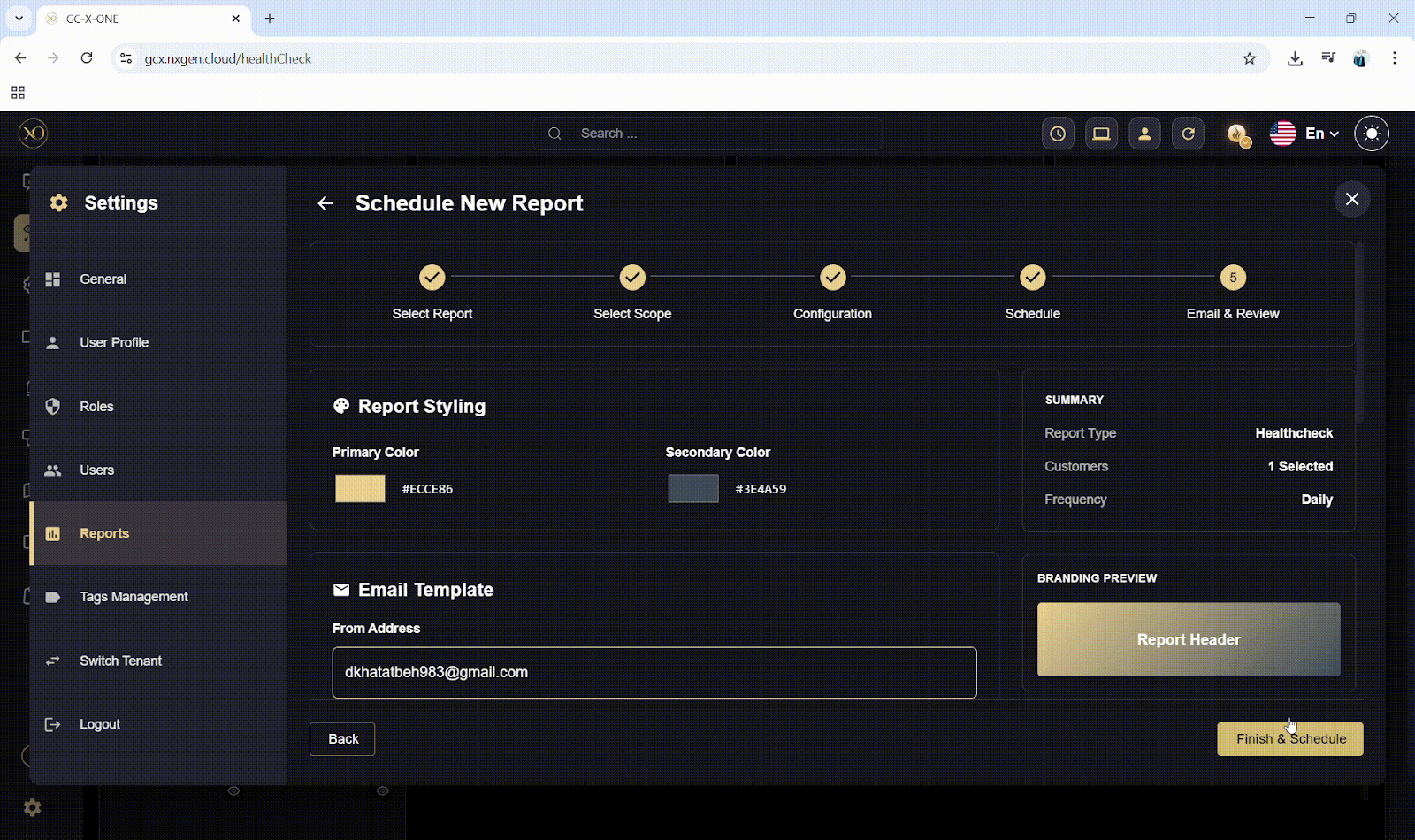The height and width of the screenshot is (840, 1415).
Task: Open the Secondary Color swatch picker
Action: [x=693, y=489]
